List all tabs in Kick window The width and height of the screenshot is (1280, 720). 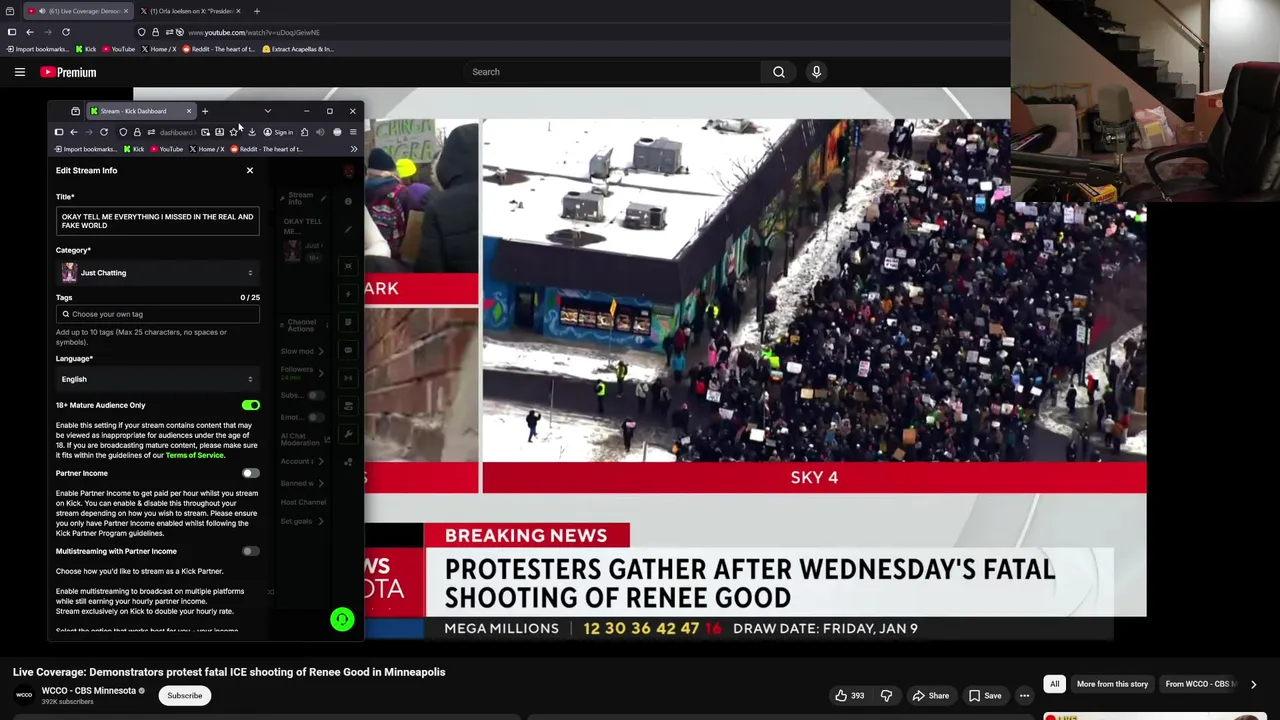pos(267,111)
